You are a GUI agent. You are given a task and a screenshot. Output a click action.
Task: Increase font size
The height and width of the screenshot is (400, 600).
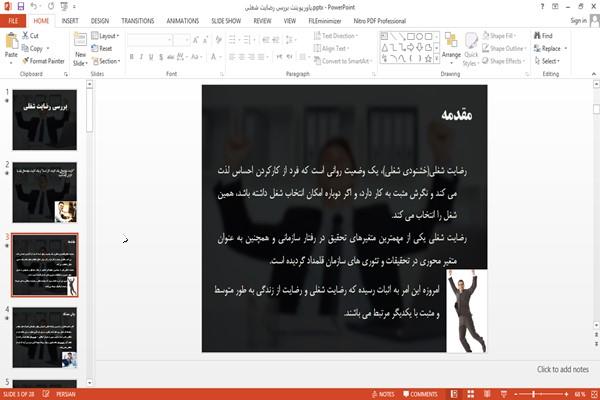point(196,39)
